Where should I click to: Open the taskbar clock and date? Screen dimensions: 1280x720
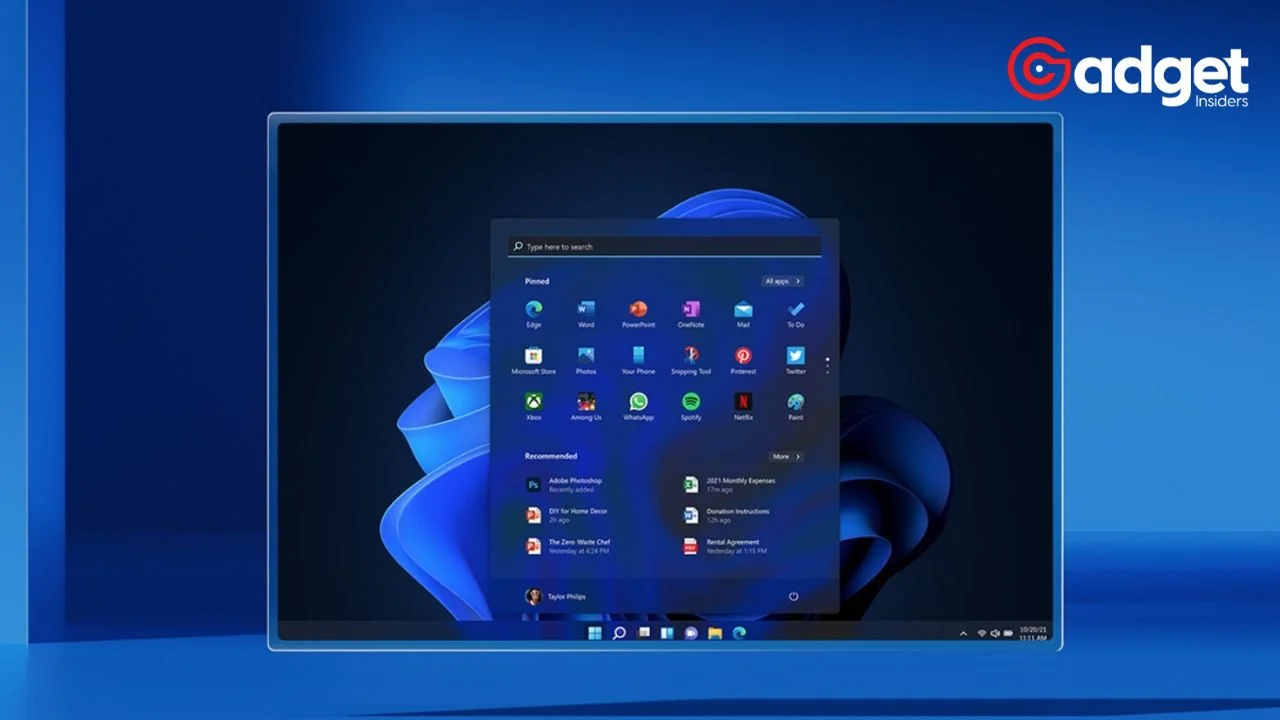[1033, 634]
